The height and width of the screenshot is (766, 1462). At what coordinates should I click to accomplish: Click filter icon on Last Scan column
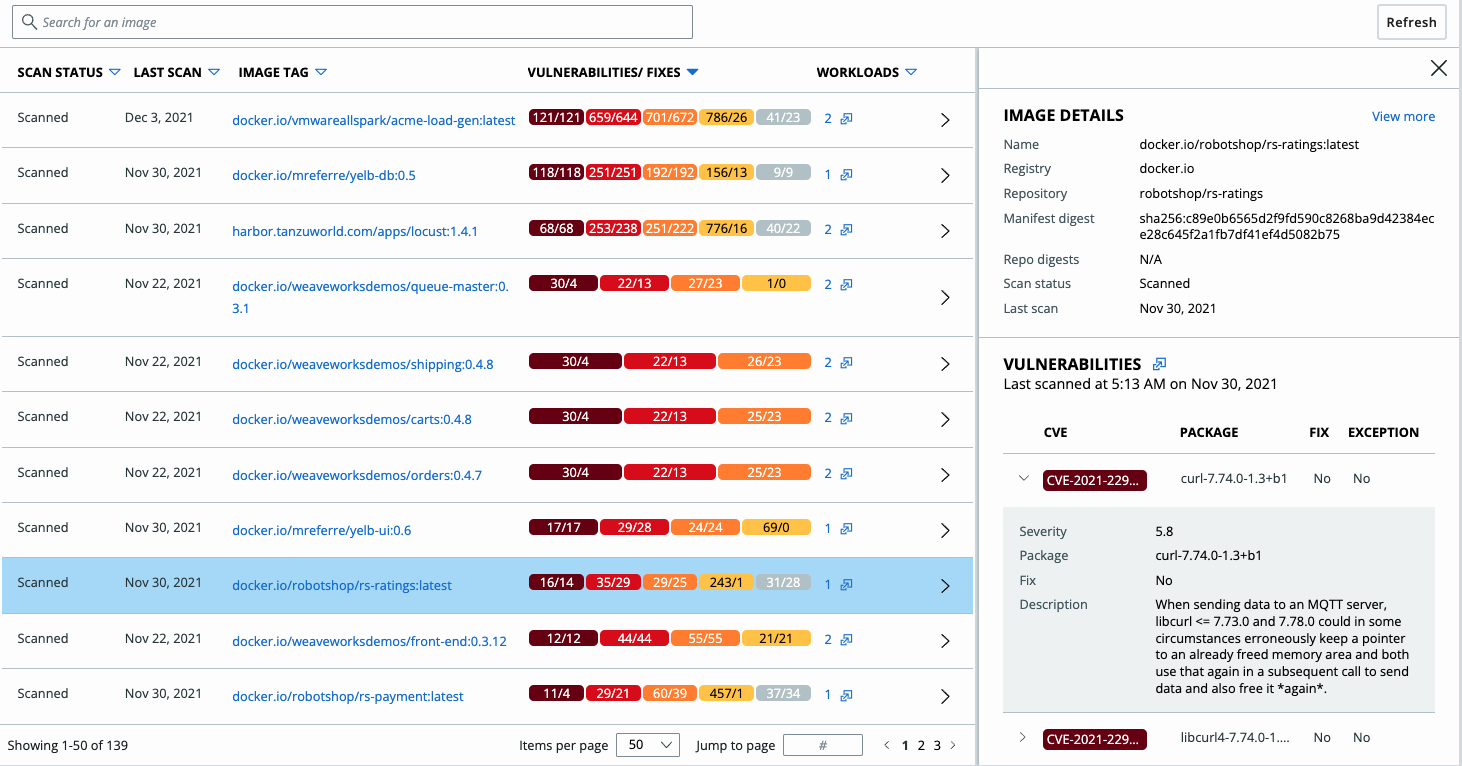point(212,72)
